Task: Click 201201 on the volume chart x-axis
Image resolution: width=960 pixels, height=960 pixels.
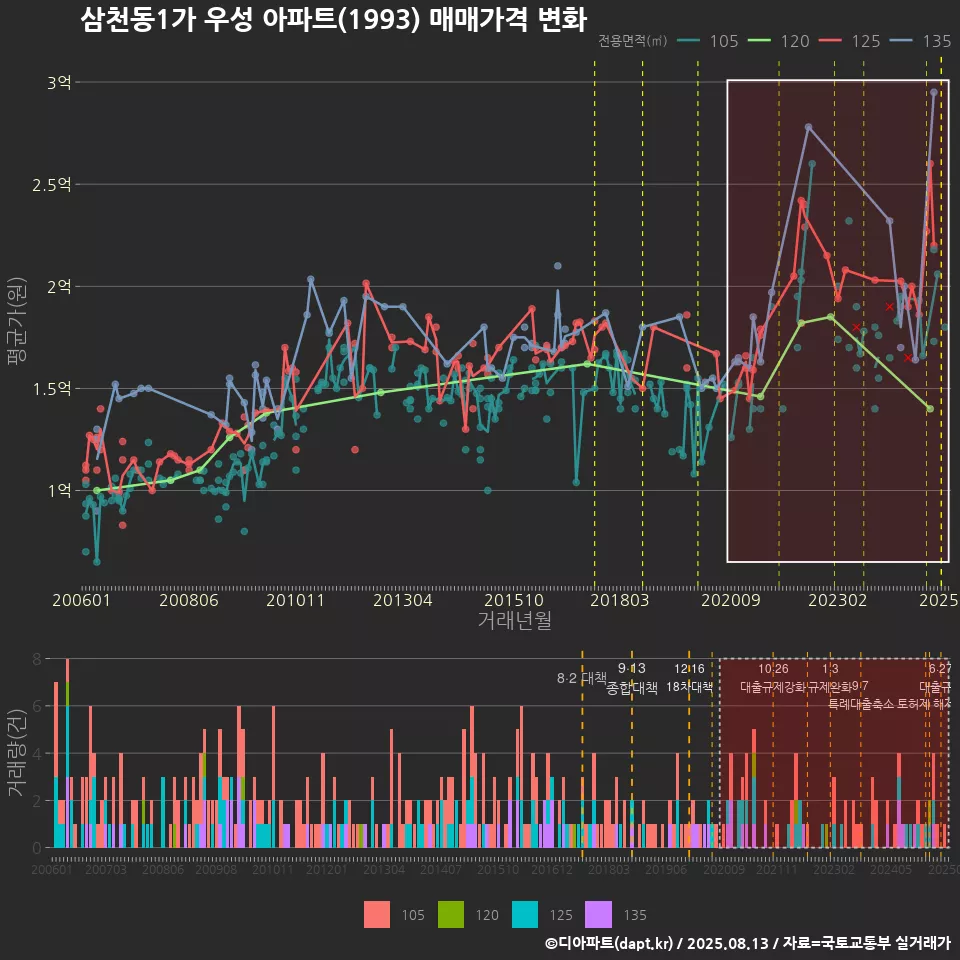Action: coord(327,869)
